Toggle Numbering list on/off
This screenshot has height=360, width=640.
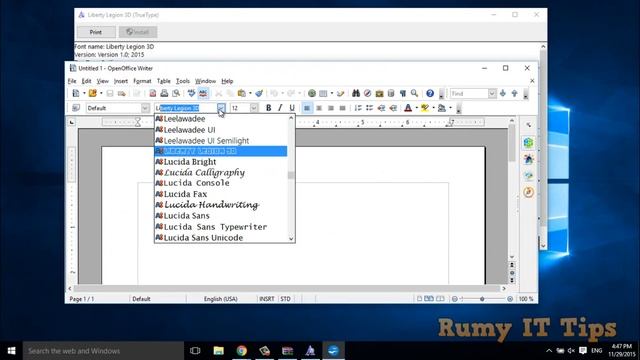click(358, 108)
